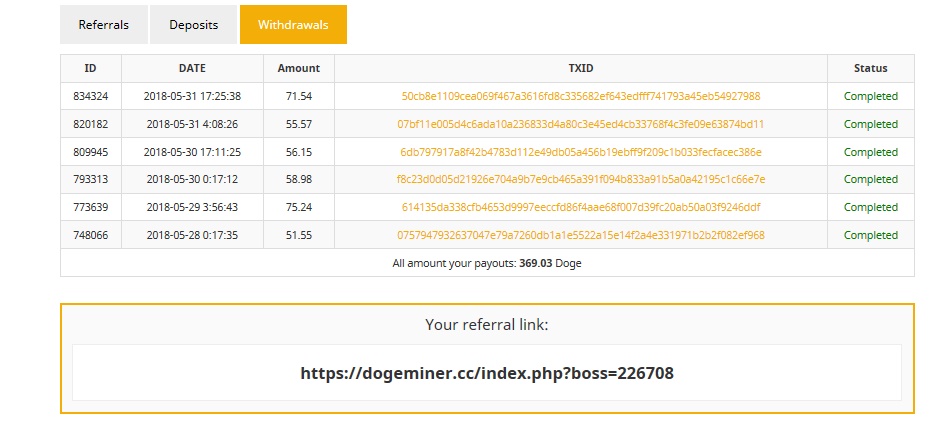Click the Amount column header
The height and width of the screenshot is (427, 950).
point(299,68)
